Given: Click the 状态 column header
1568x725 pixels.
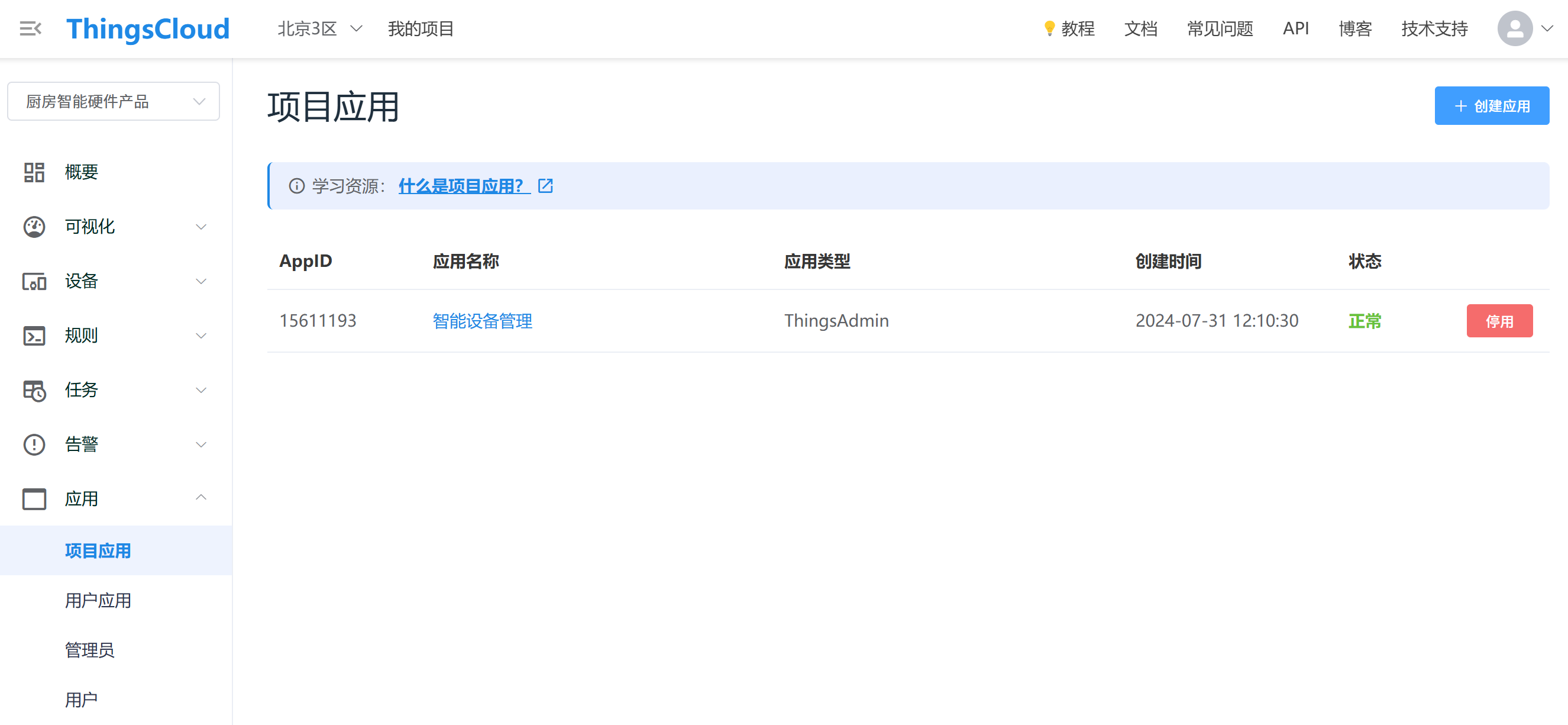Looking at the screenshot, I should (x=1364, y=262).
